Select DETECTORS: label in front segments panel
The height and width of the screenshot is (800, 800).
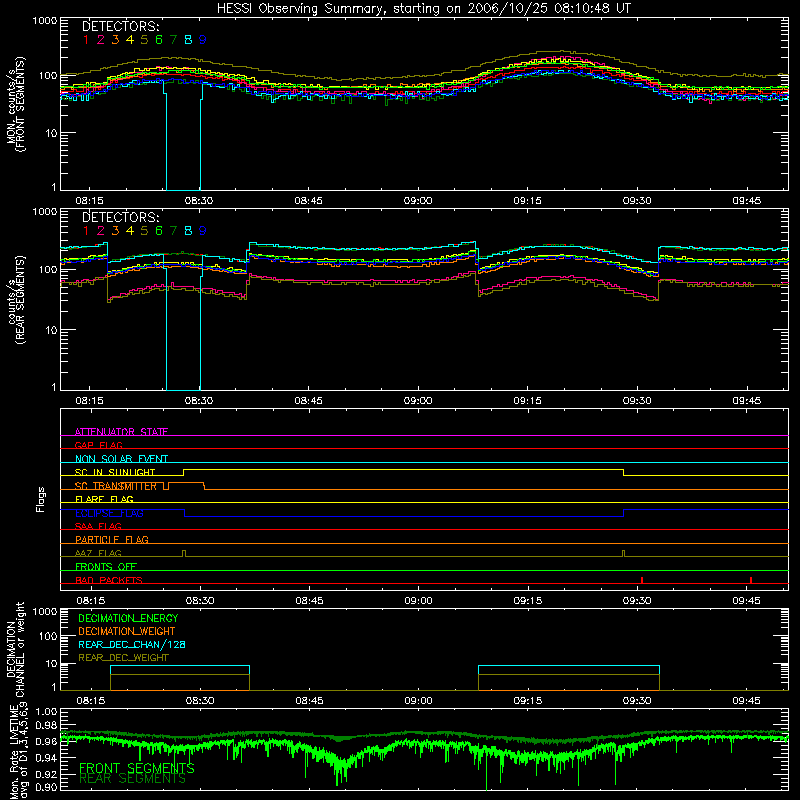pos(120,26)
